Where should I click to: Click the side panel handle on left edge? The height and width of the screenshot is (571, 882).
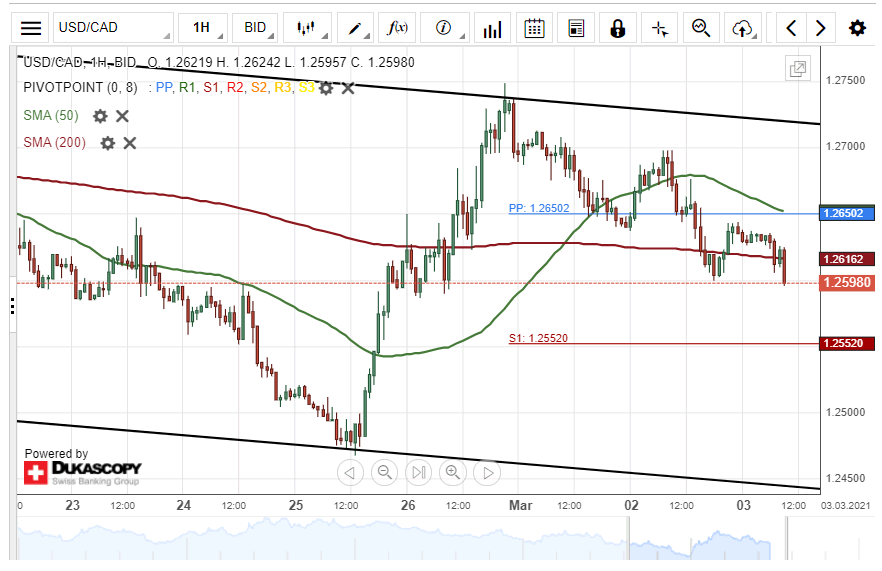(12, 306)
